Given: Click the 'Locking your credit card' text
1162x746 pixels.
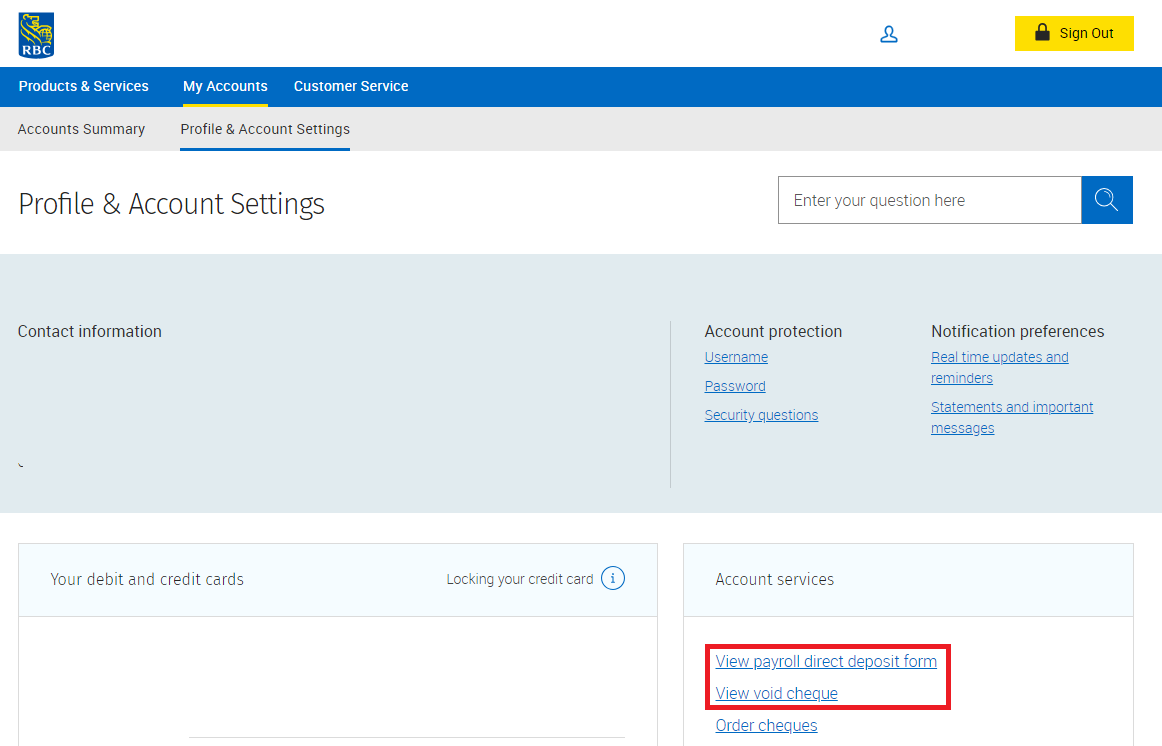Looking at the screenshot, I should [519, 579].
